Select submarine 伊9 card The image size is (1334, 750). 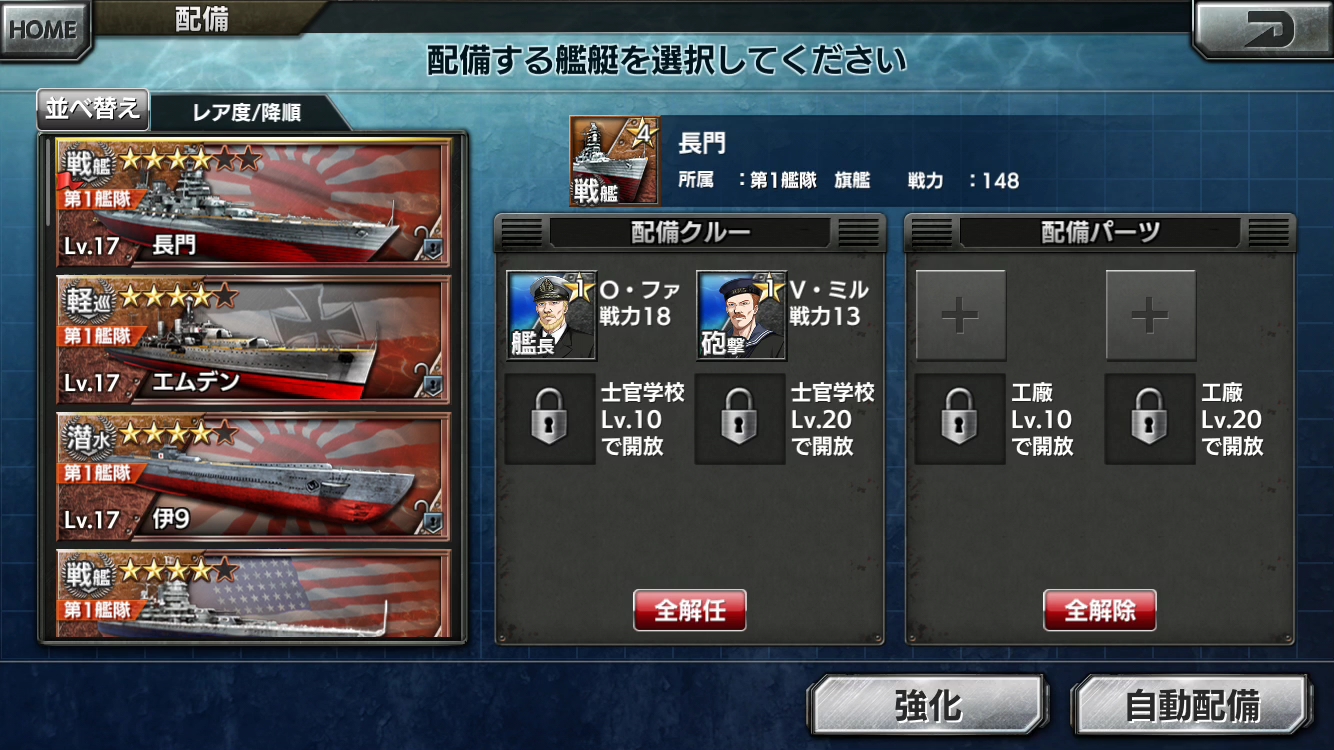pos(253,476)
